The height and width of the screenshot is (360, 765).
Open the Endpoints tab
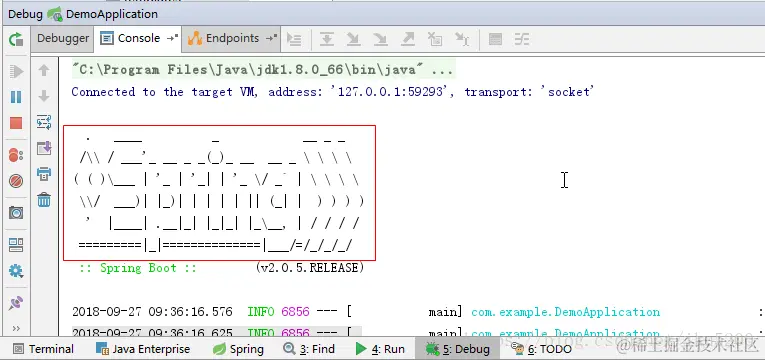[232, 38]
